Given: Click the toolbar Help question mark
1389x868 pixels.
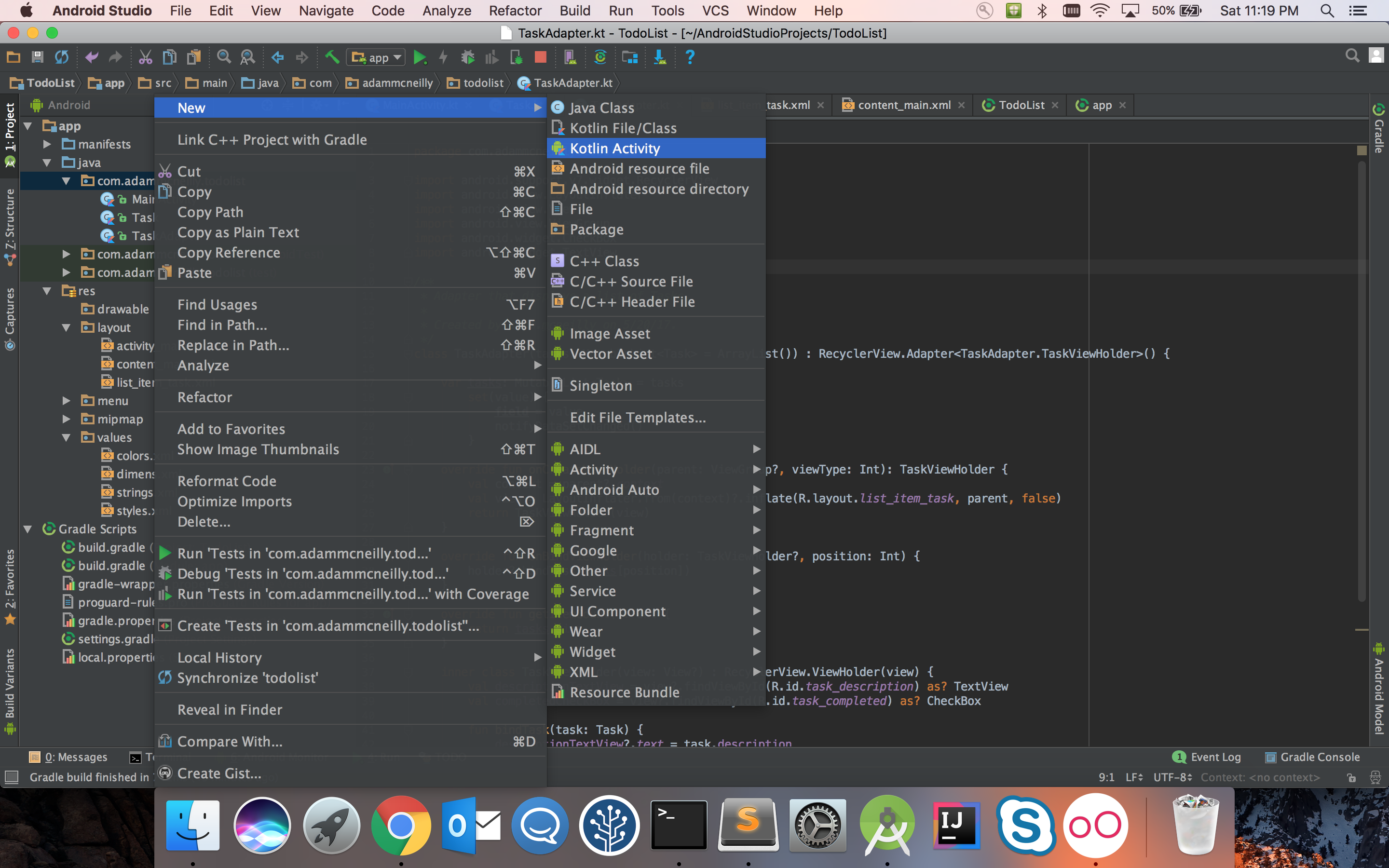Looking at the screenshot, I should click(690, 57).
